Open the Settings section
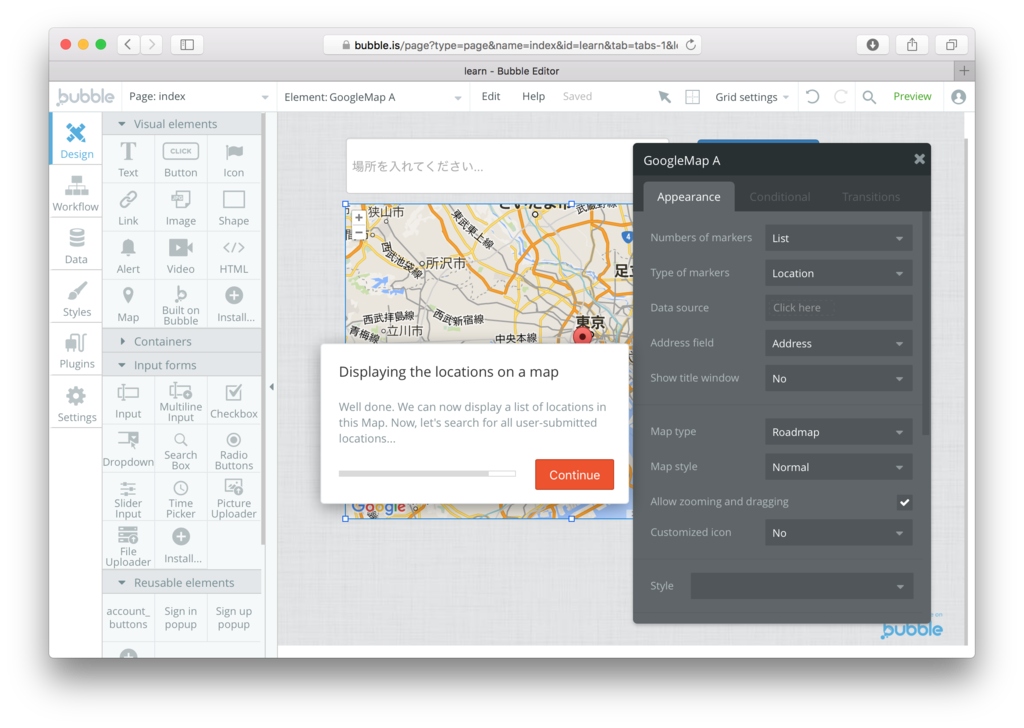Viewport: 1024px width, 728px height. pyautogui.click(x=76, y=404)
